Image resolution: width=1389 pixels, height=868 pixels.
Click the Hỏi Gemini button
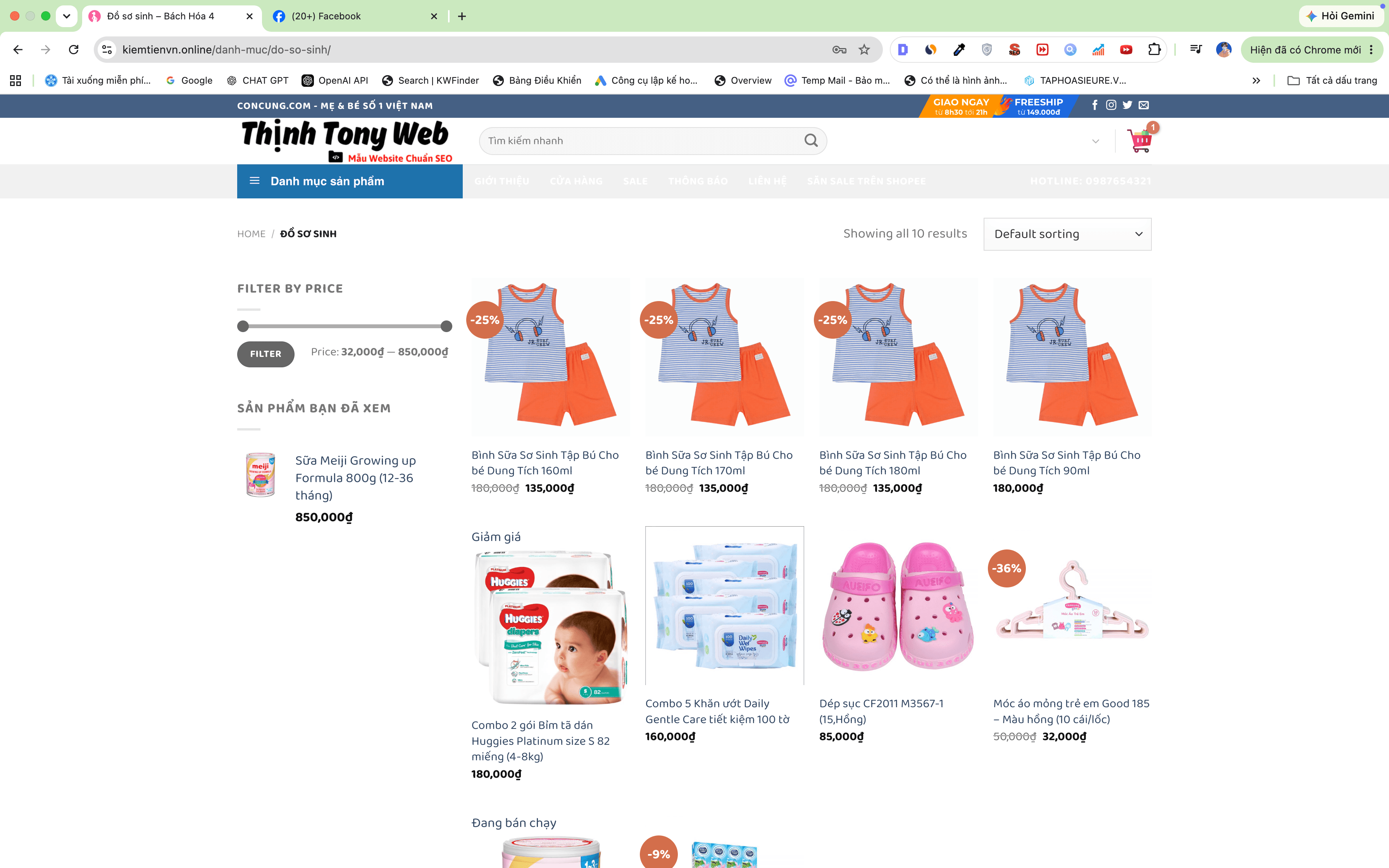pyautogui.click(x=1340, y=16)
